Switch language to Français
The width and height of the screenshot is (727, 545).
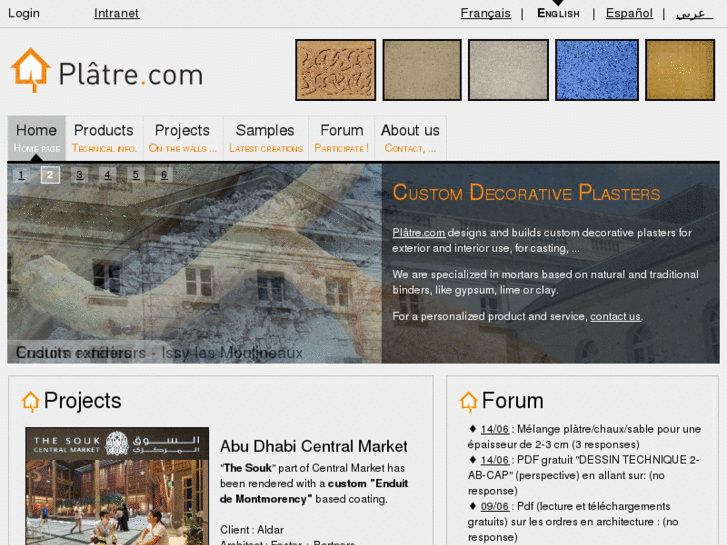(485, 13)
